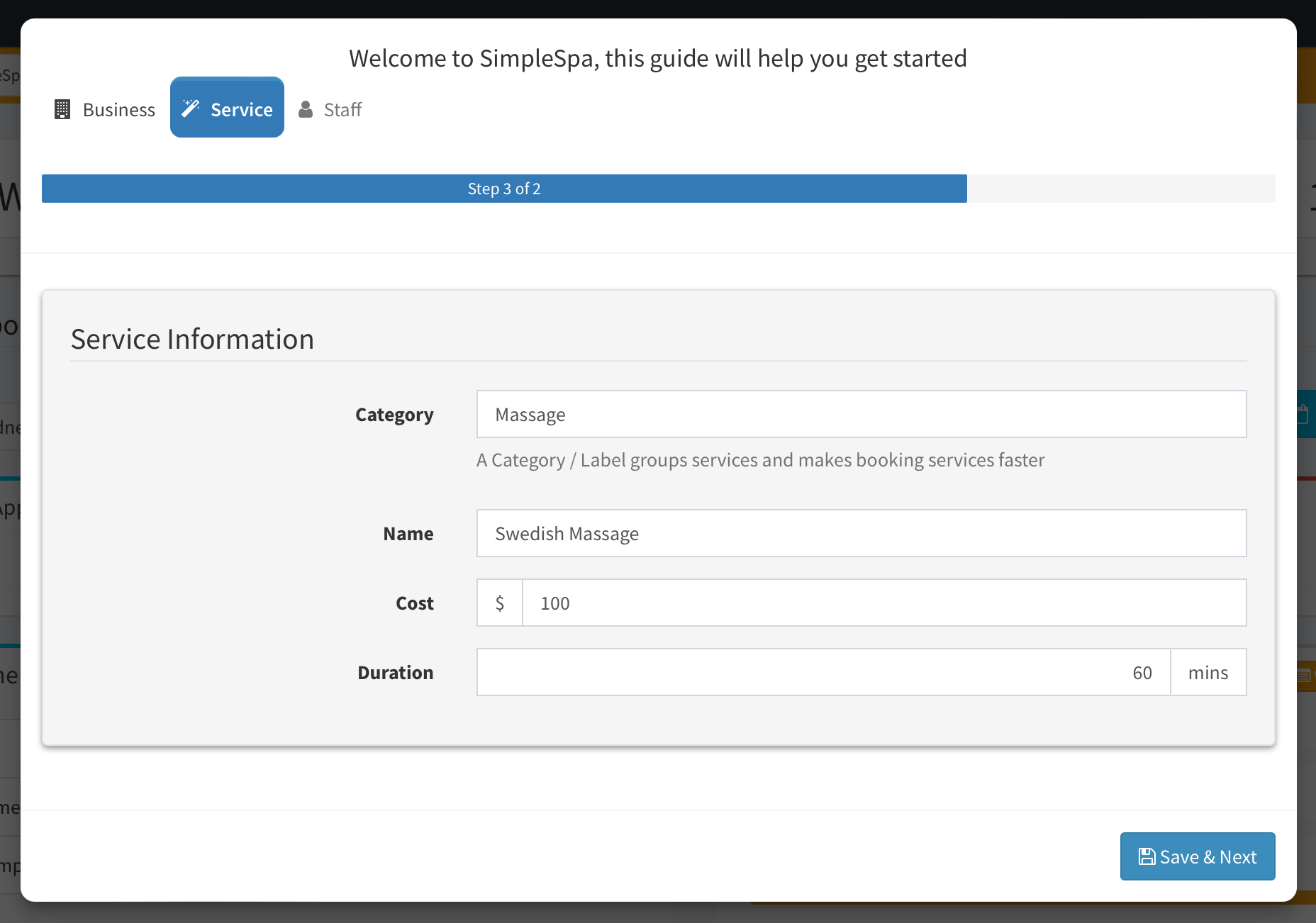Viewport: 1316px width, 923px height.
Task: Click the dollar sign addon before Cost
Action: 500,603
